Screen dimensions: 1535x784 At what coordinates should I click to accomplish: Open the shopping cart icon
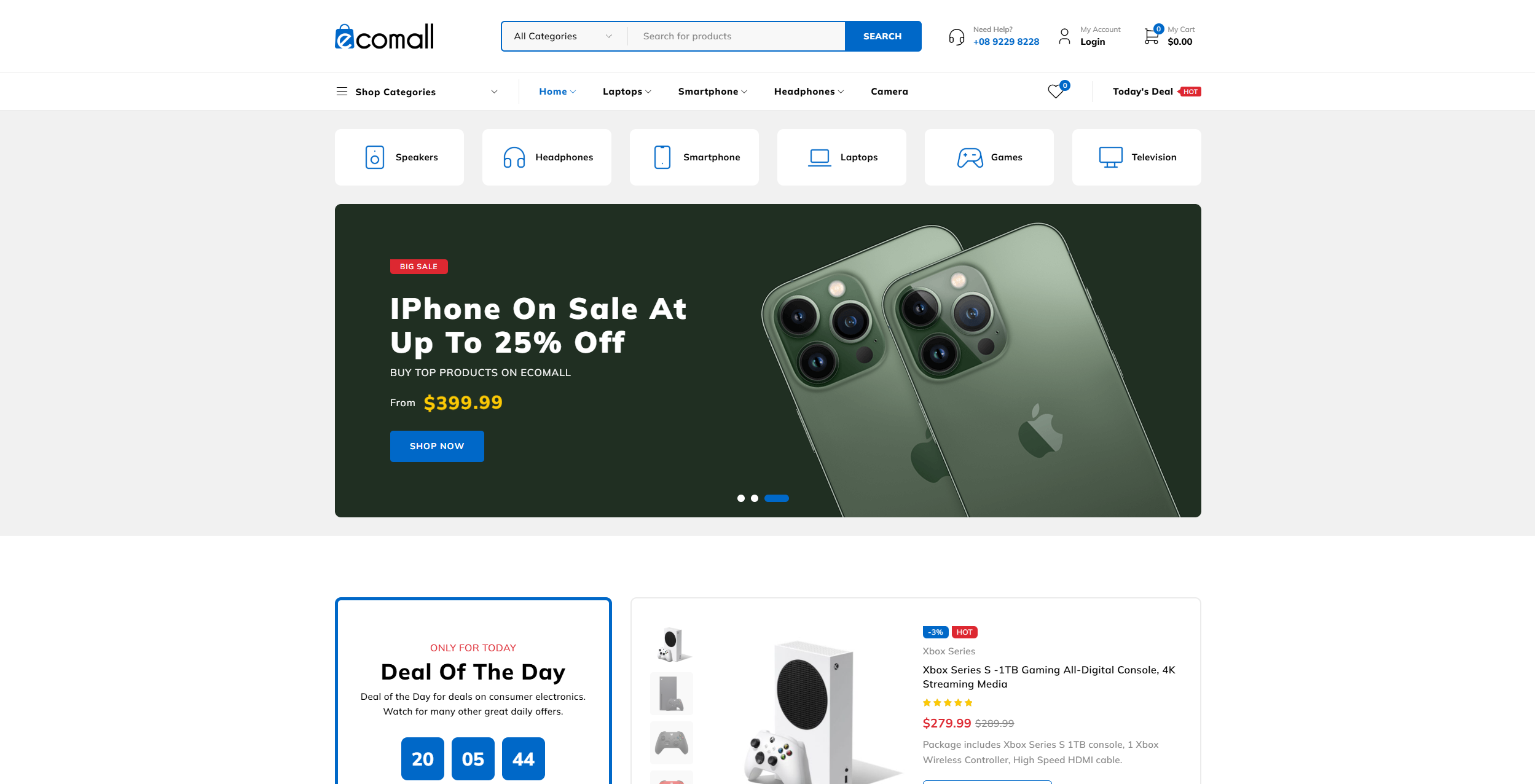[x=1152, y=36]
